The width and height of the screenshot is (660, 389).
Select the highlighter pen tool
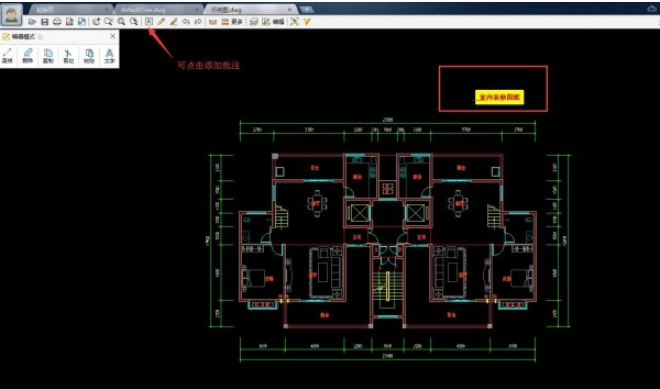click(173, 21)
